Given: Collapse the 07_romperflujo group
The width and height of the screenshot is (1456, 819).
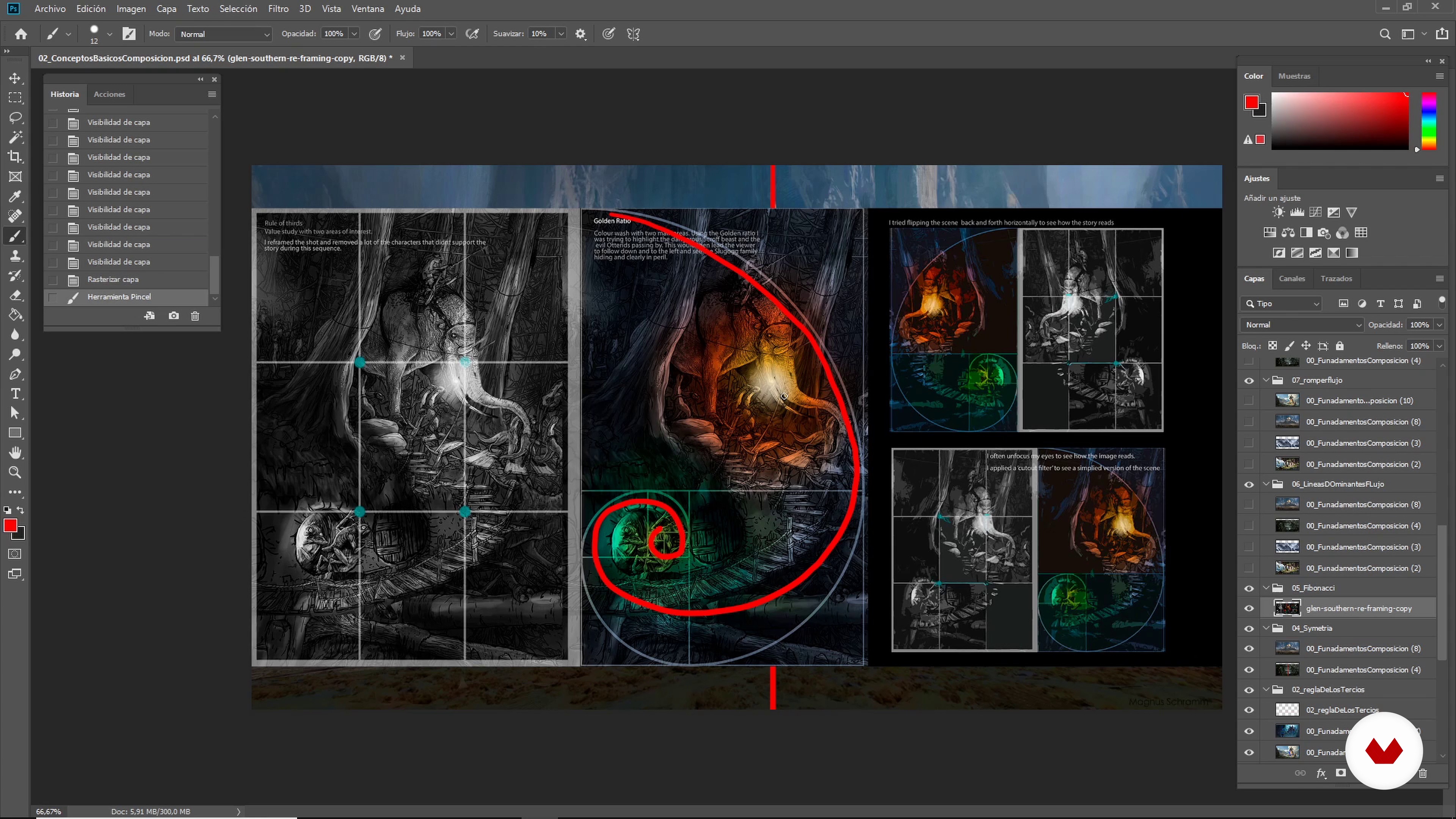Looking at the screenshot, I should pos(1266,380).
